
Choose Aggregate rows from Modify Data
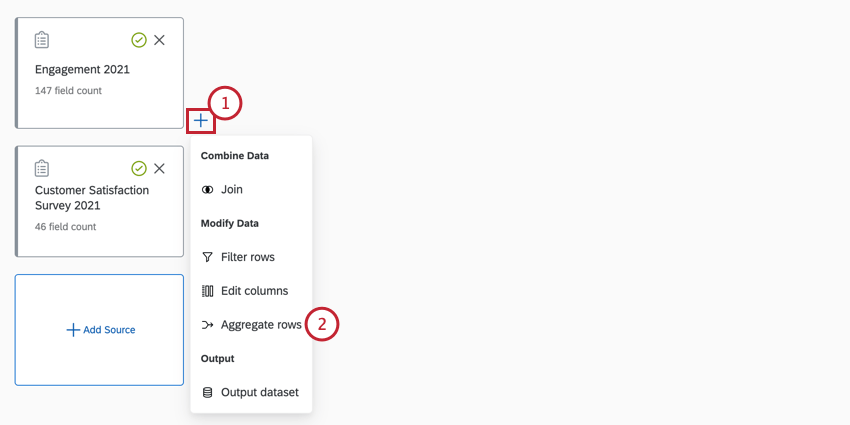(x=260, y=325)
